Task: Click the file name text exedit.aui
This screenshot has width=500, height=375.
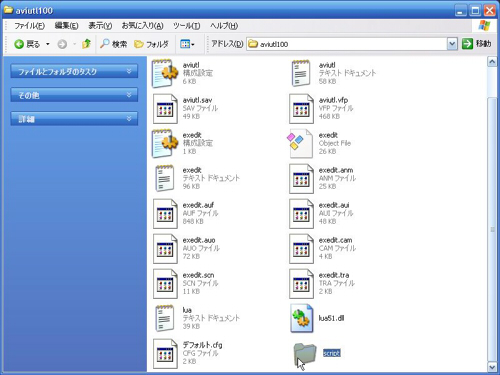Action: click(334, 205)
